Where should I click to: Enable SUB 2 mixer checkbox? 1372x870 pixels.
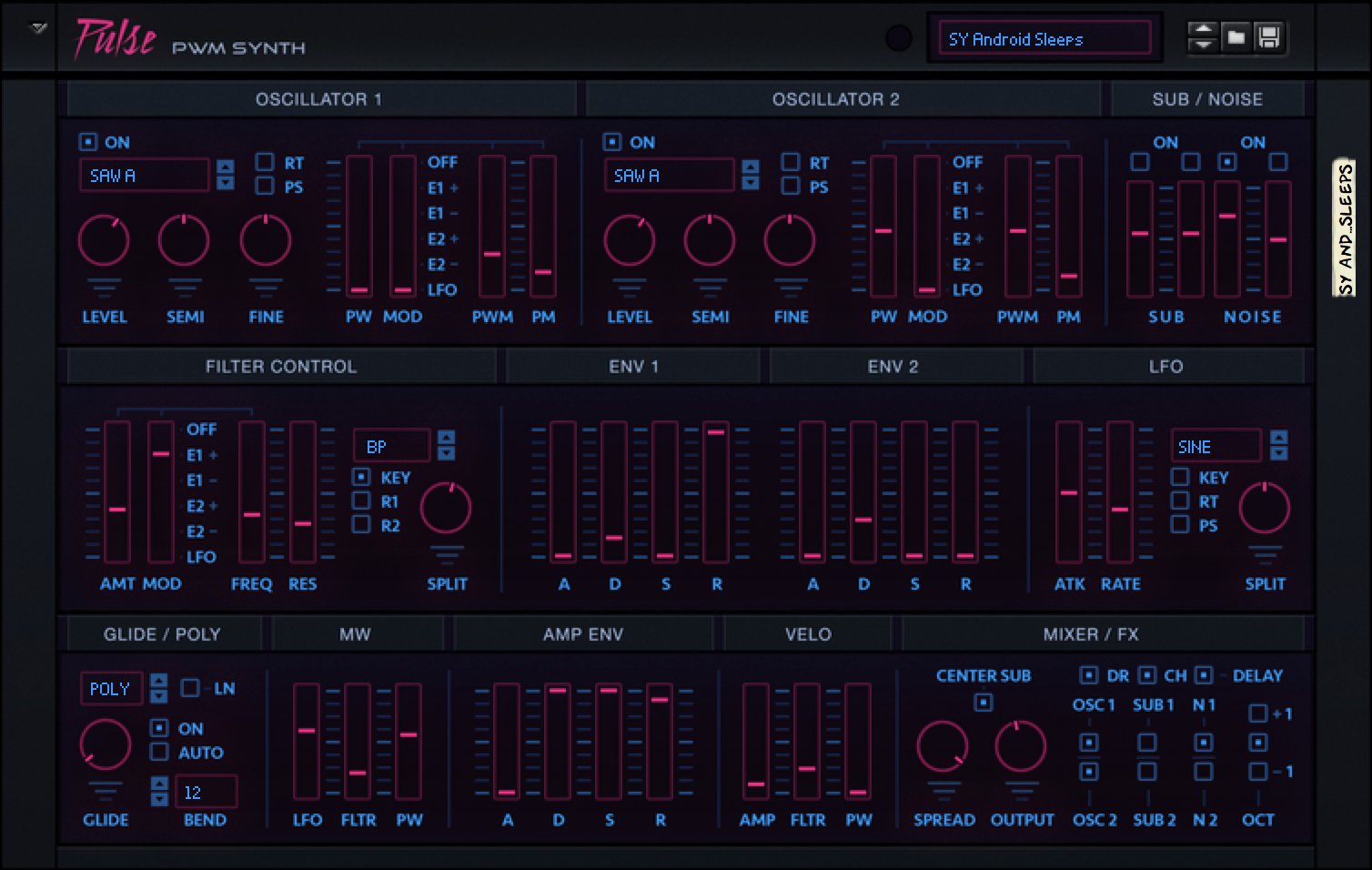click(x=1147, y=772)
